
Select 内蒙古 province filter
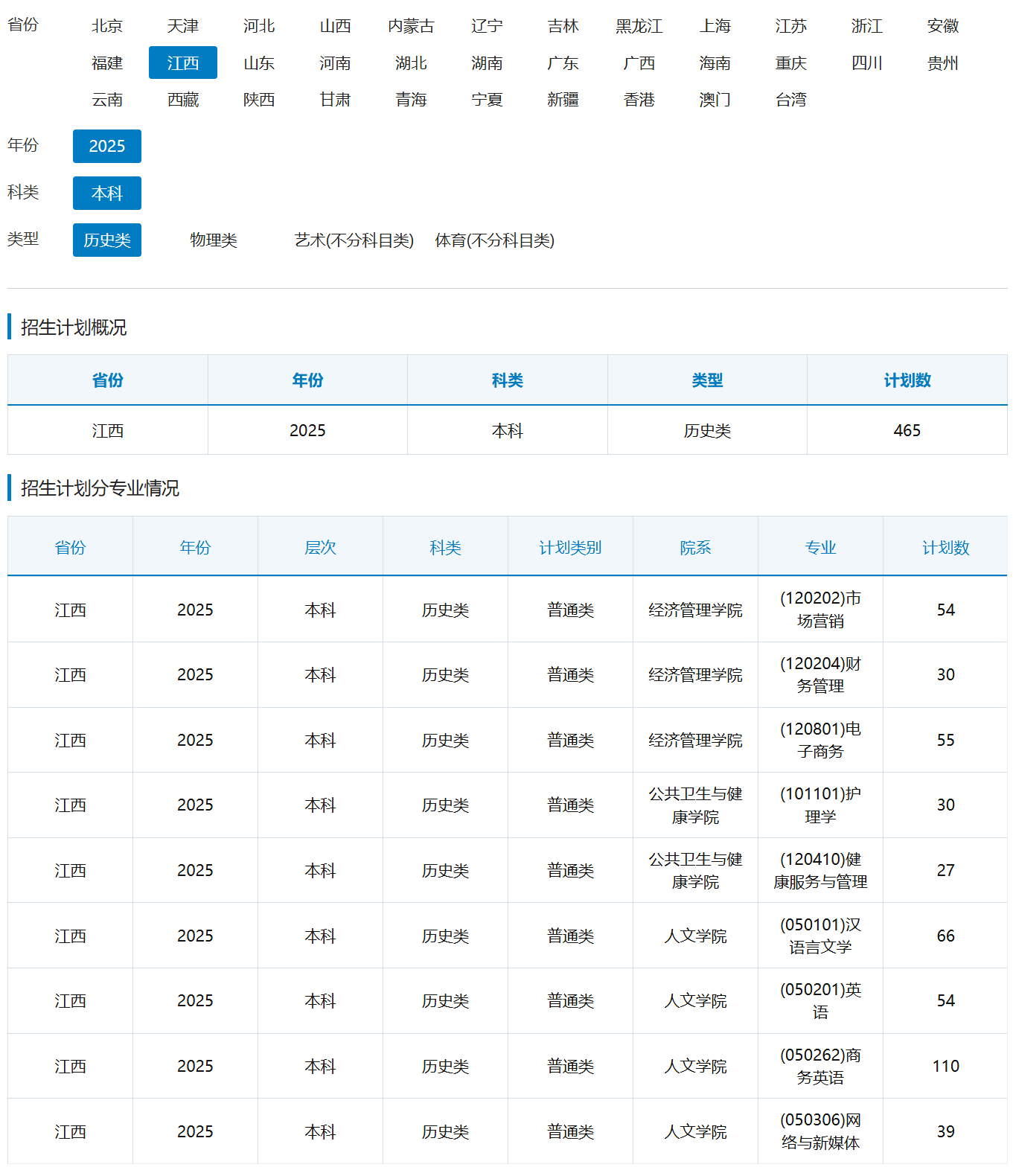[411, 26]
